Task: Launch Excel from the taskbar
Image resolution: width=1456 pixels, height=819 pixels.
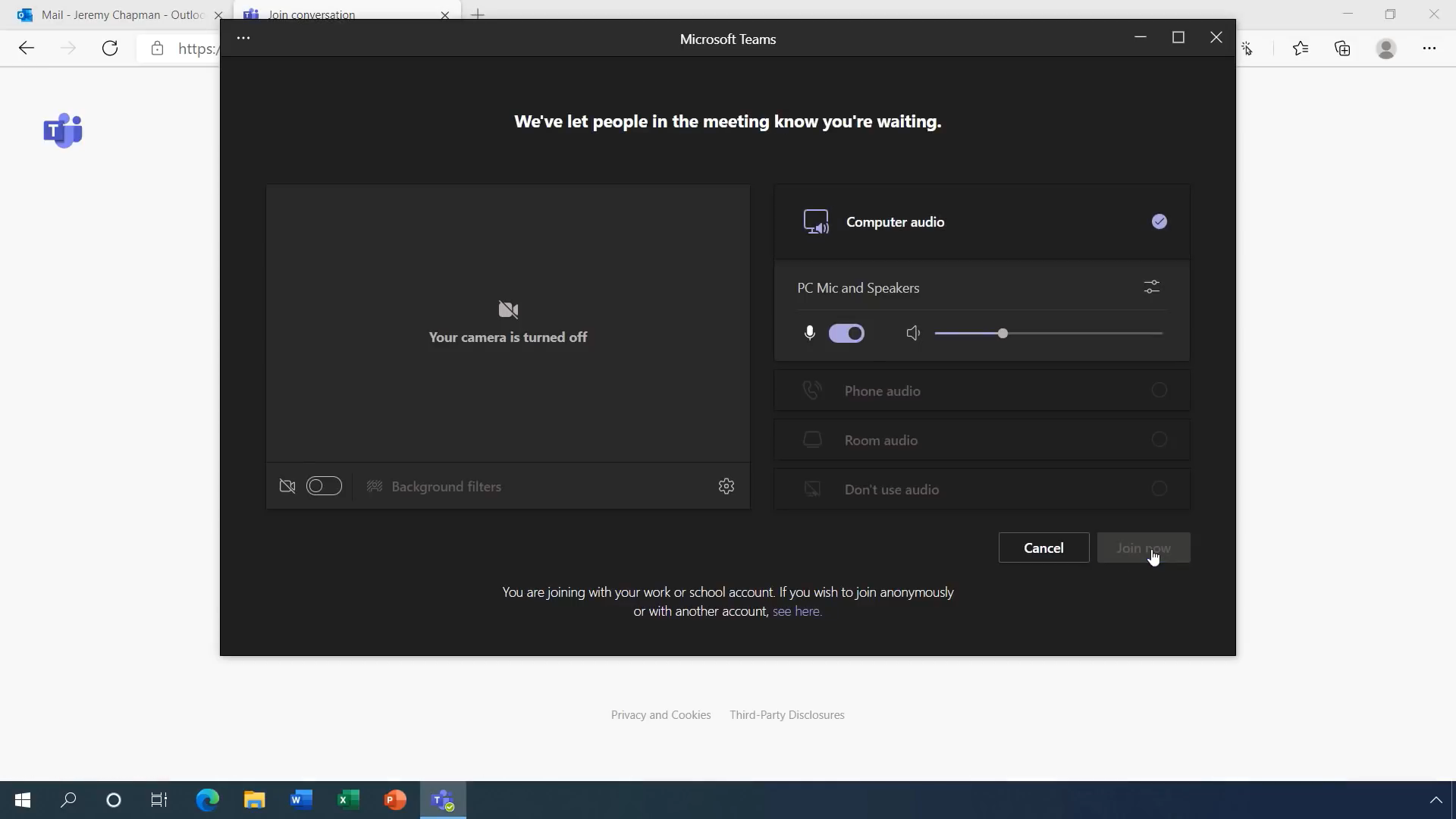Action: click(348, 800)
